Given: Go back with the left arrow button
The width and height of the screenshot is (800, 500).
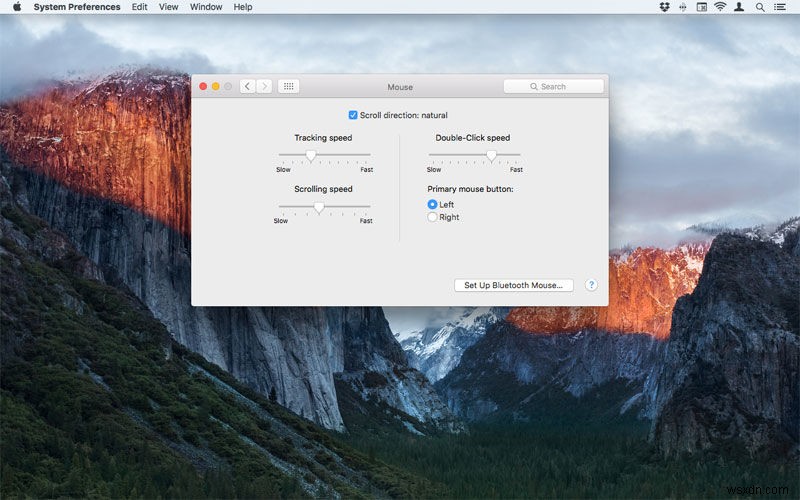Looking at the screenshot, I should 248,87.
